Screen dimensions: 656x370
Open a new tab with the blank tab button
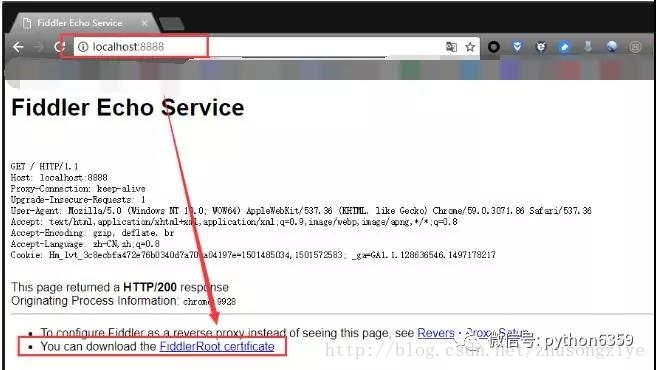coord(172,24)
